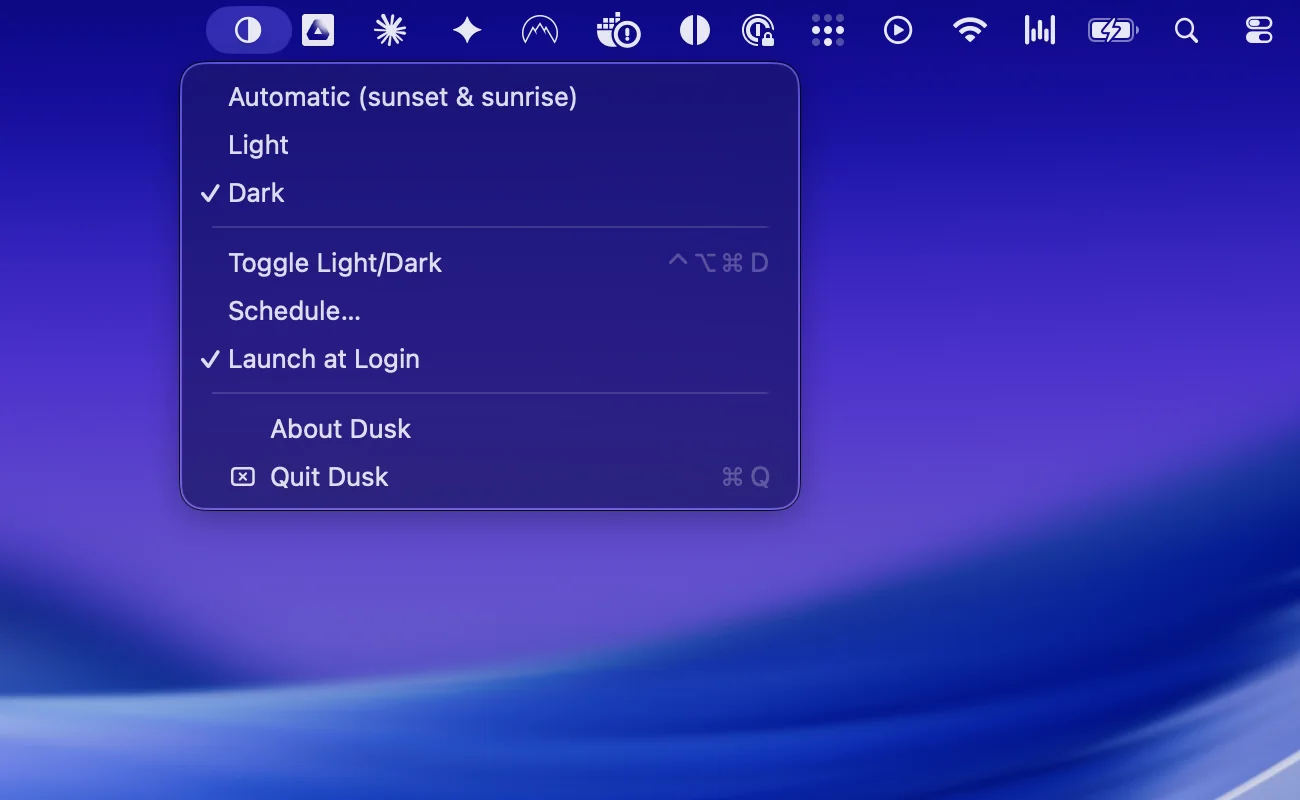Select Automatic (sunset & sunrise) mode
This screenshot has height=800, width=1300.
point(490,97)
